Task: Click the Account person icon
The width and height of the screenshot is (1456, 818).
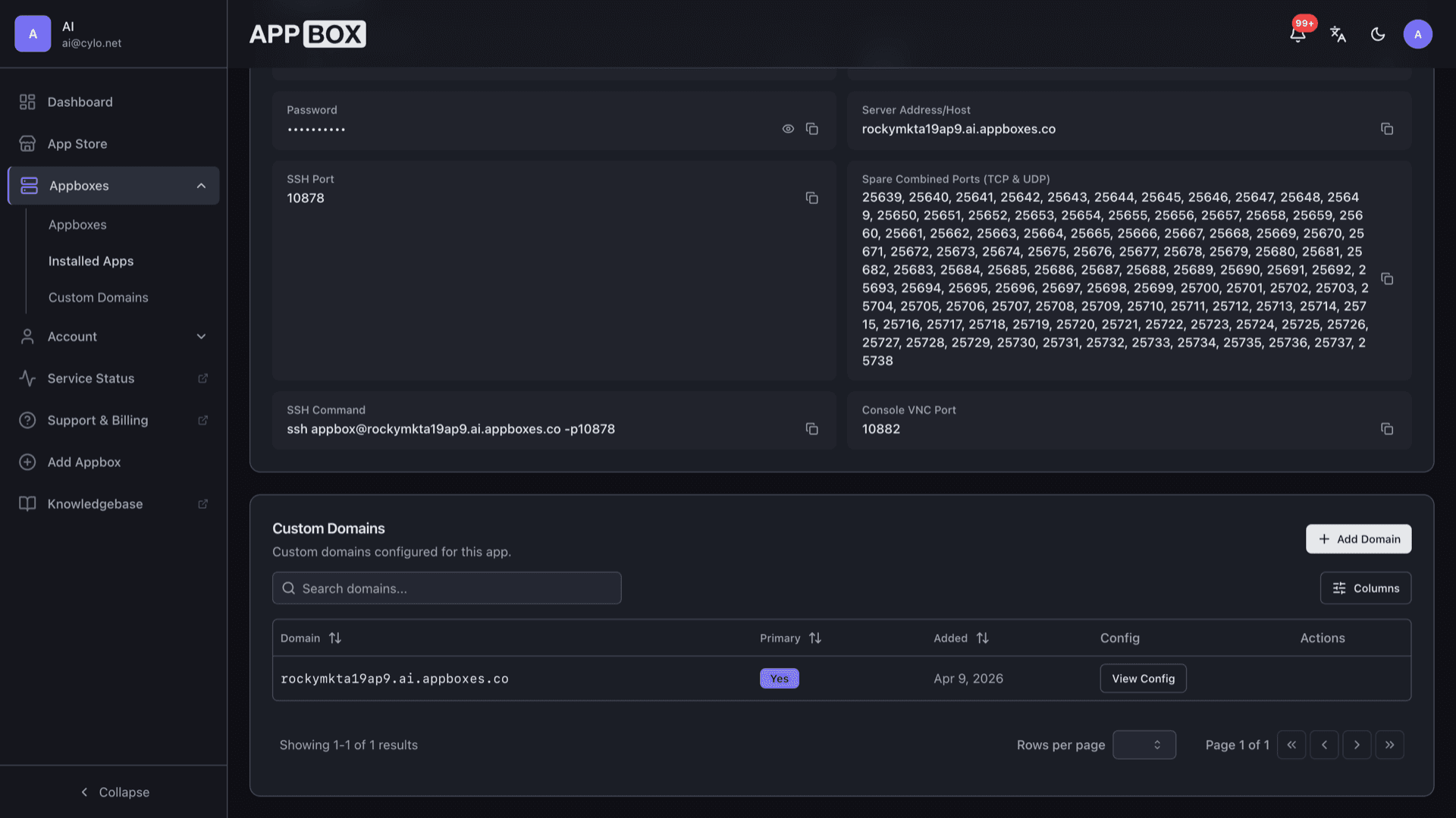Action: (27, 337)
